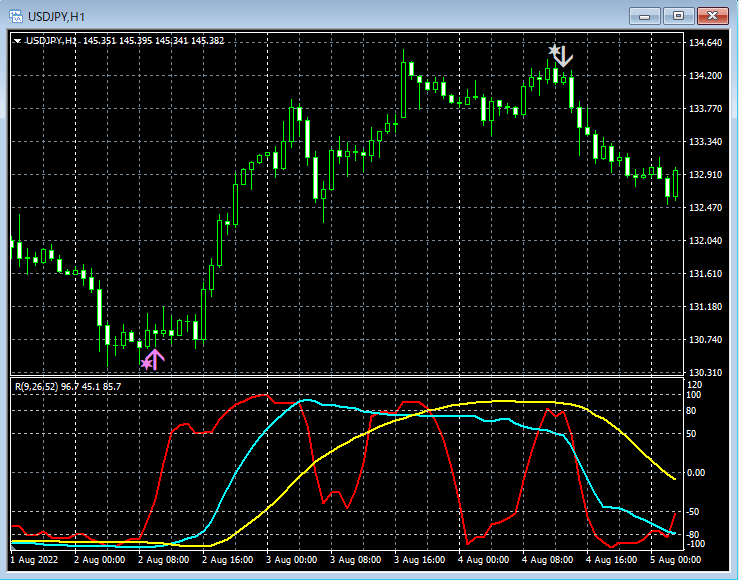
Task: Close the USDJPY,H1 chart window
Action: click(x=712, y=15)
